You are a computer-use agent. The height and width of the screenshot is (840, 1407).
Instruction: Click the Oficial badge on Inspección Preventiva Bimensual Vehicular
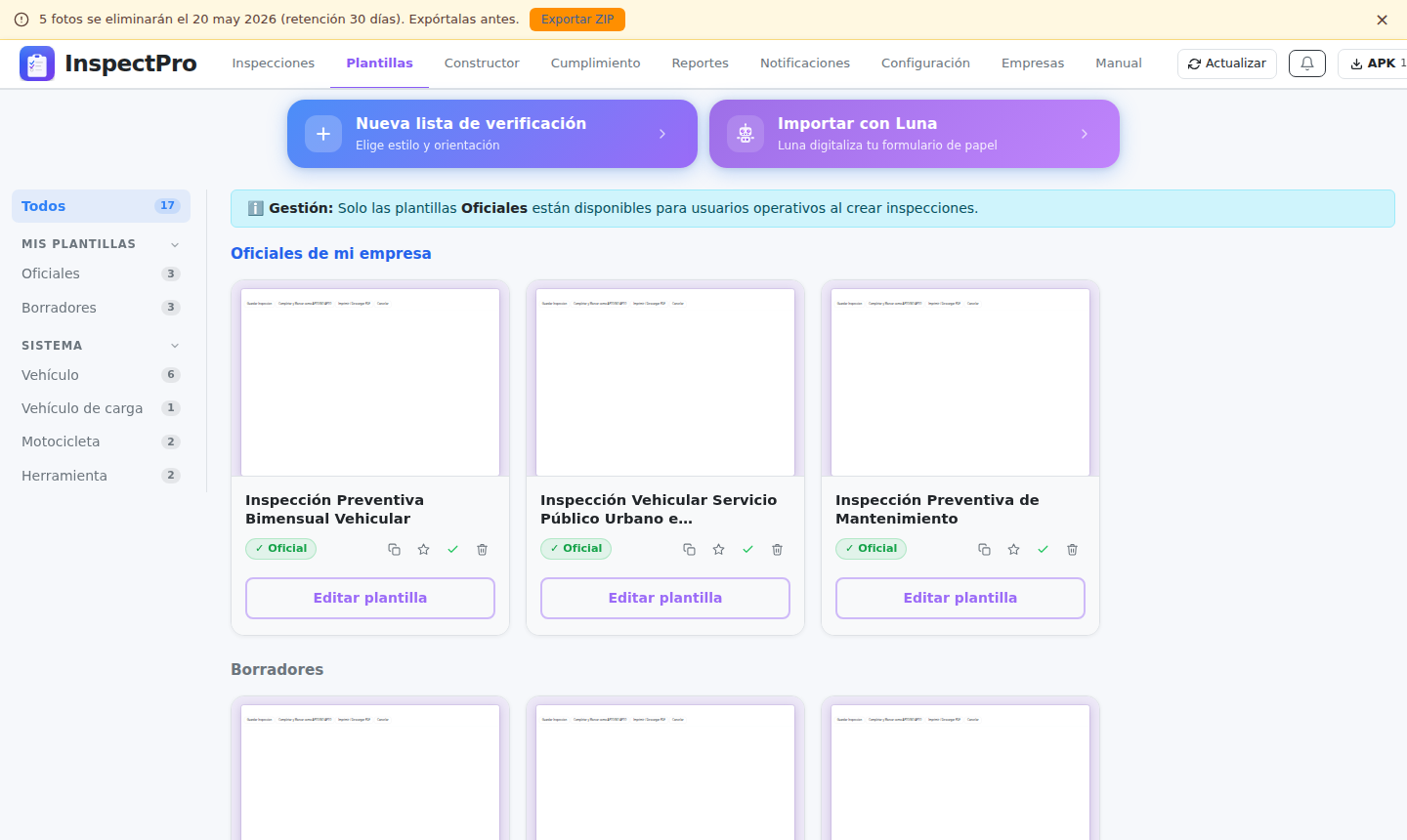(x=280, y=549)
